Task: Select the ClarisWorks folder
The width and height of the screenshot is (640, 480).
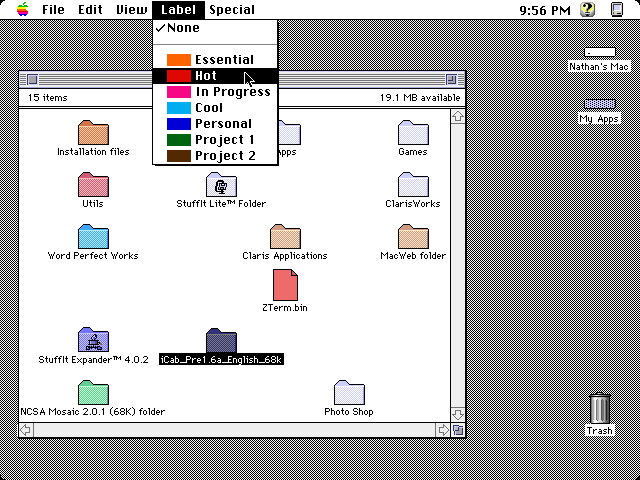Action: point(413,185)
